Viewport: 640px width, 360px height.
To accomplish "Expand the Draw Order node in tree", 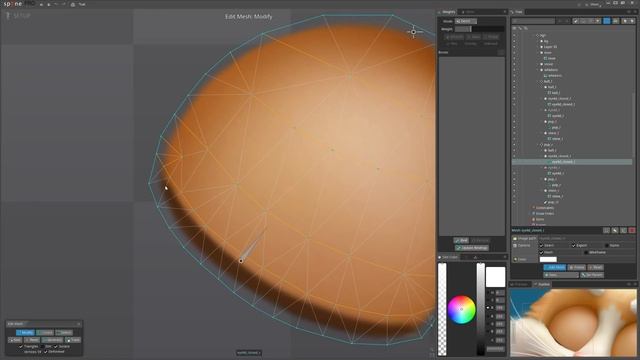I will tap(533, 213).
